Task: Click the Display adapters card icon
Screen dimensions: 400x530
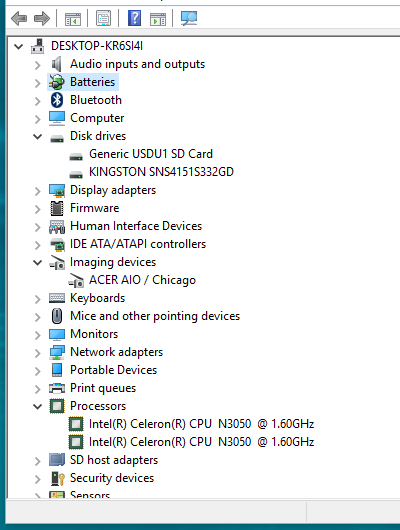Action: 57,190
